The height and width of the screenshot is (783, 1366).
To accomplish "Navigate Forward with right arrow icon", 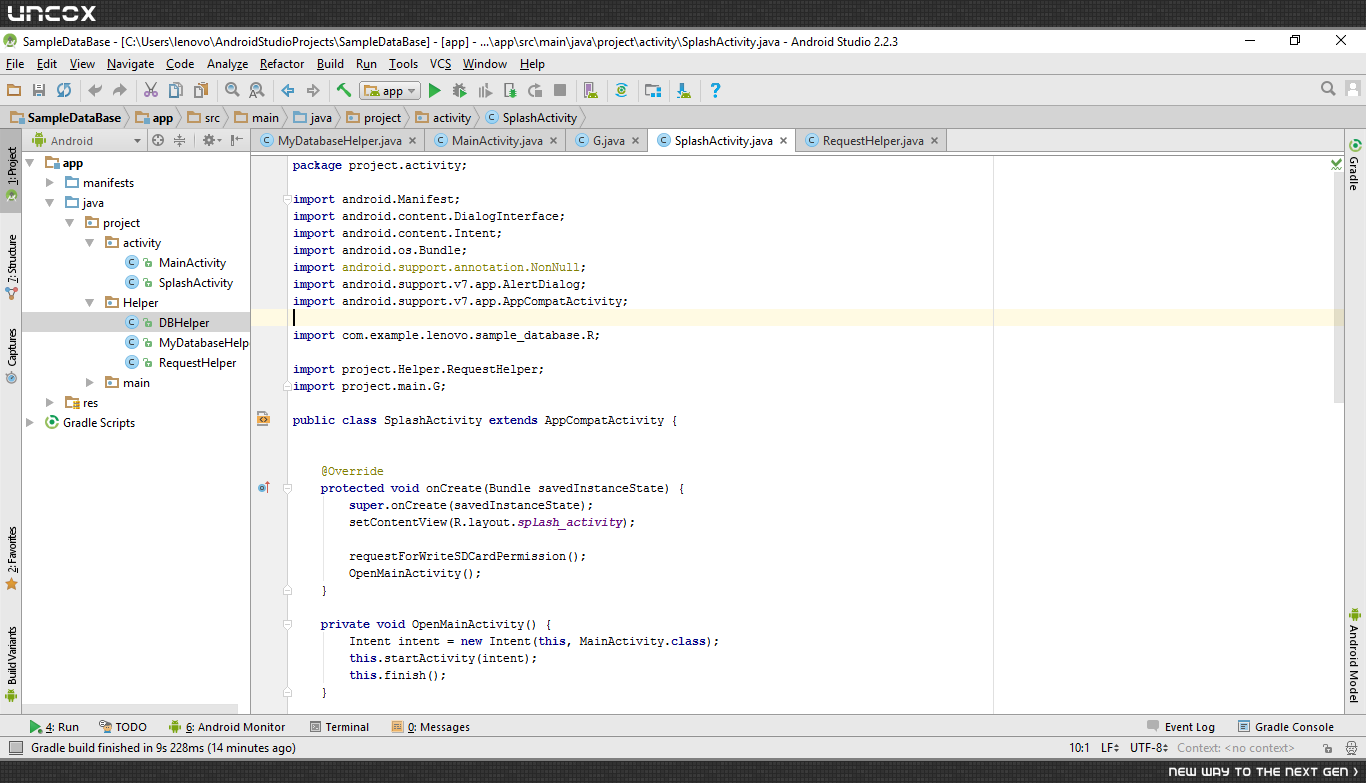I will tap(313, 90).
